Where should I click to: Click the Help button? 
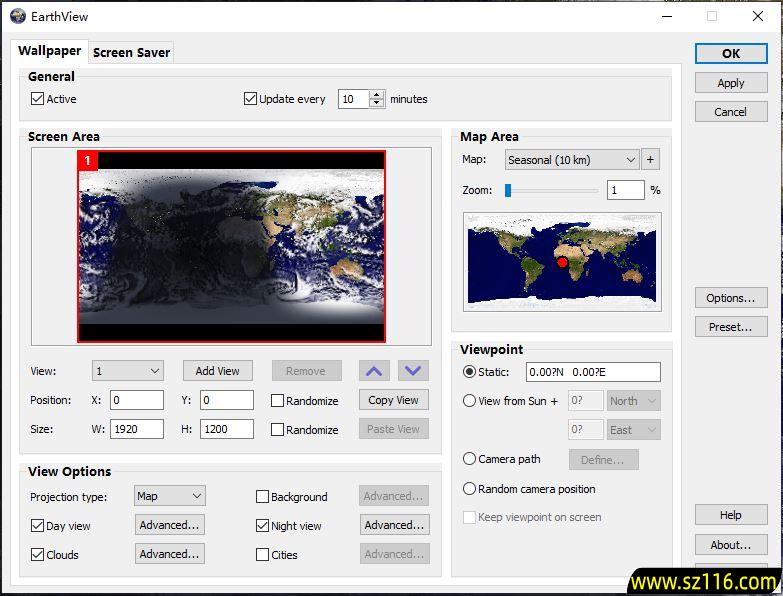coord(731,515)
